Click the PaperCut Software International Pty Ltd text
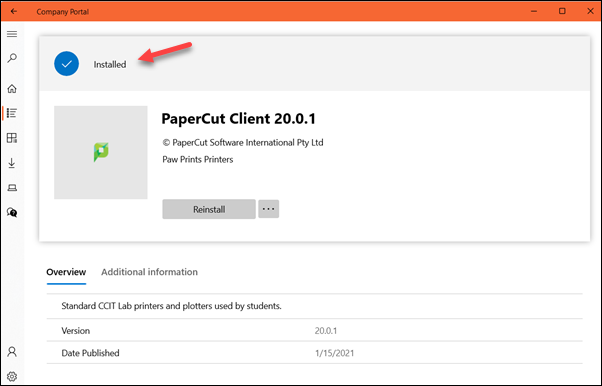The width and height of the screenshot is (602, 386). [x=243, y=142]
